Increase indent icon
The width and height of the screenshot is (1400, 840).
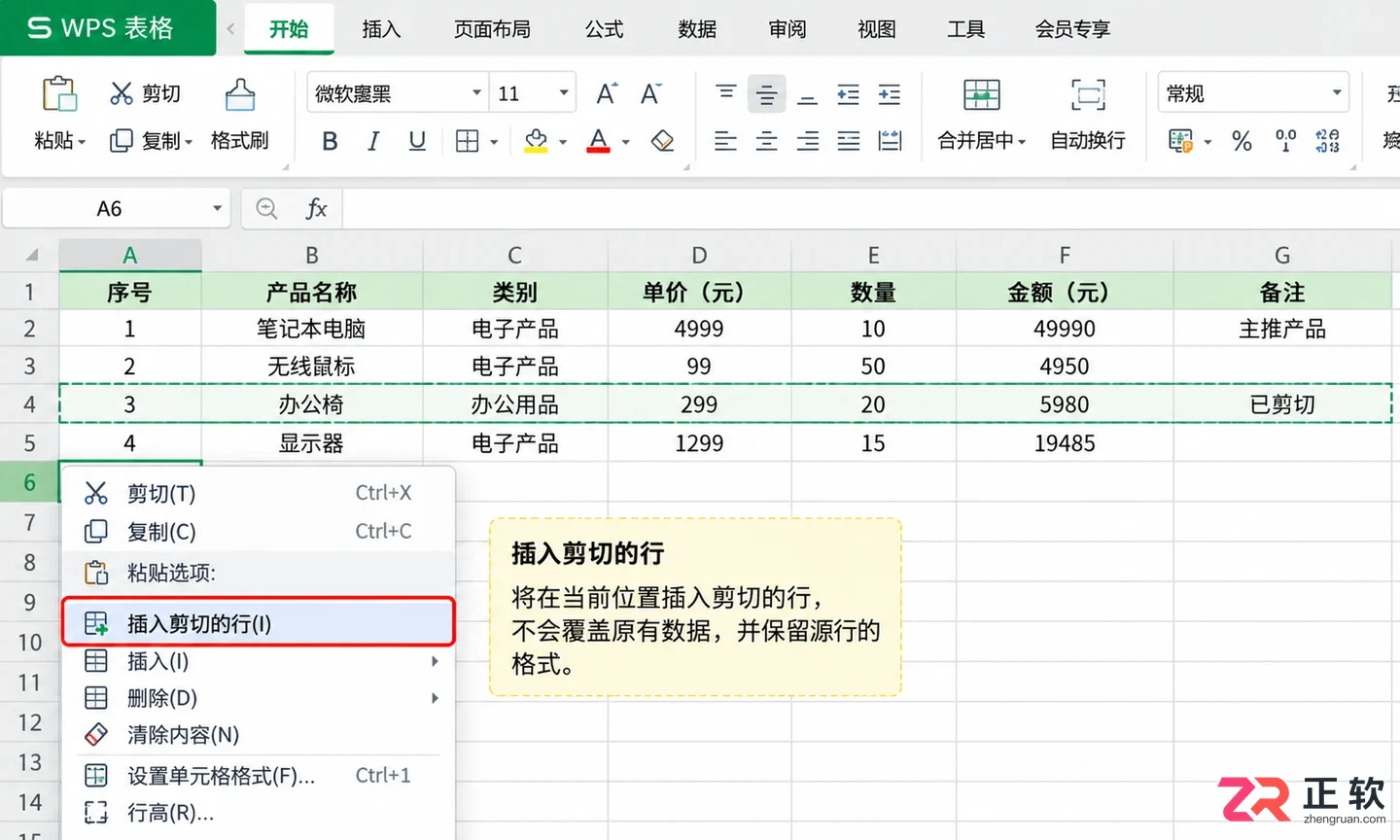coord(889,94)
